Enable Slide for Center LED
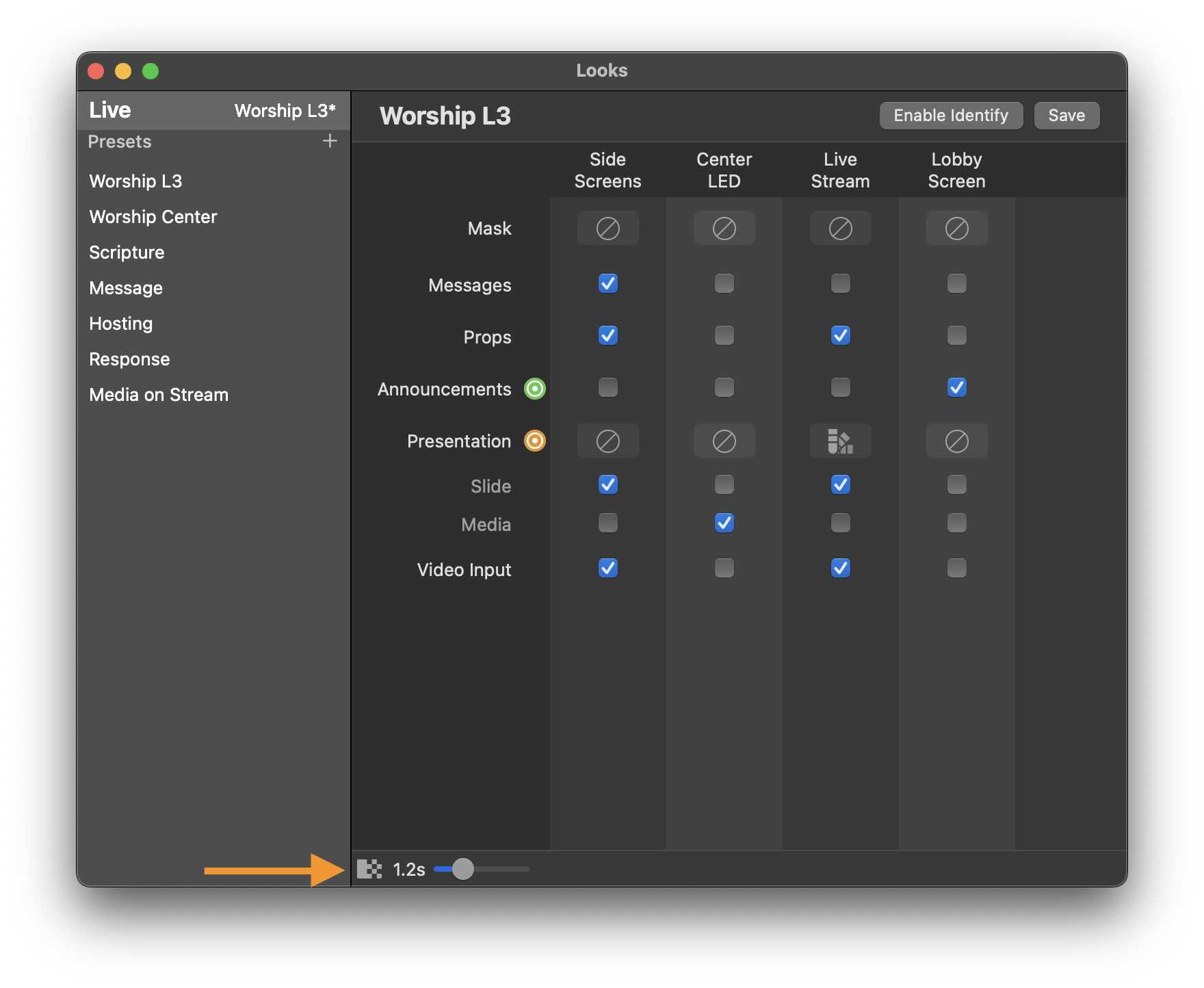This screenshot has width=1204, height=988. tap(724, 484)
